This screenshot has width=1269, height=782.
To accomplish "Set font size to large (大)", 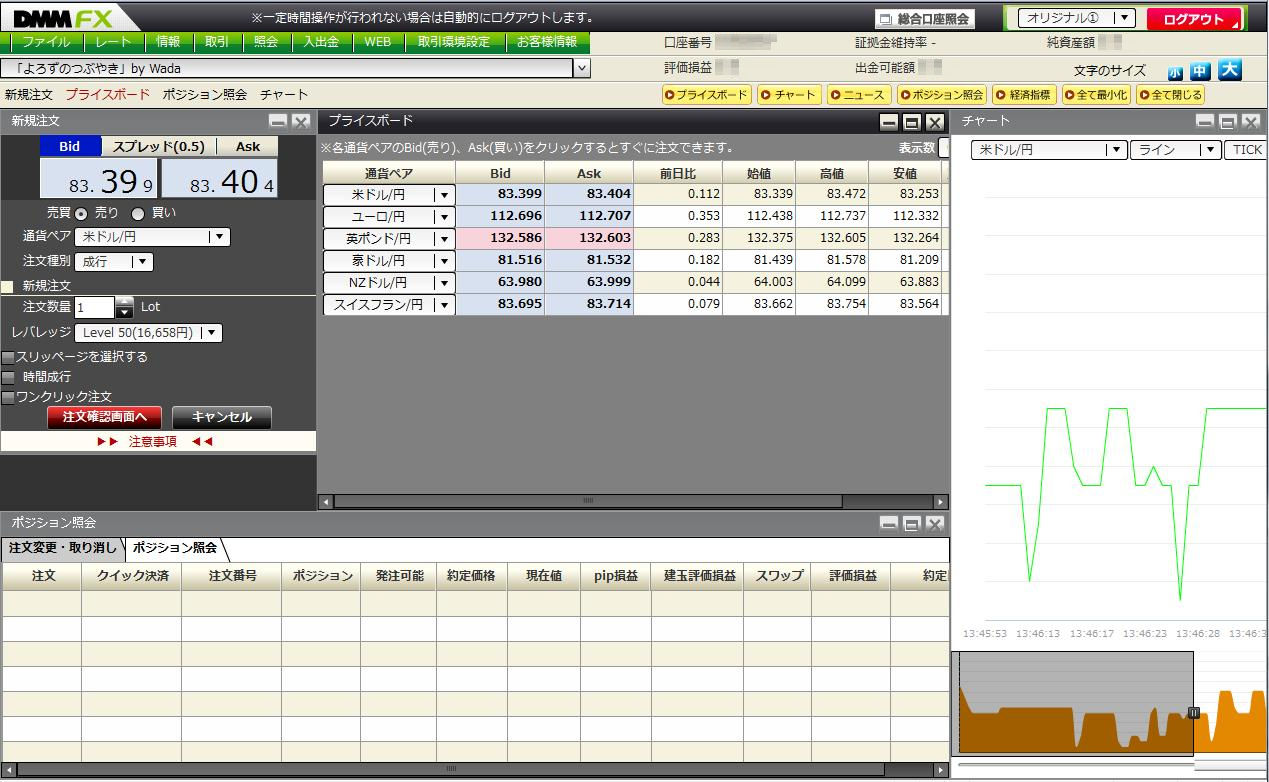I will tap(1229, 69).
